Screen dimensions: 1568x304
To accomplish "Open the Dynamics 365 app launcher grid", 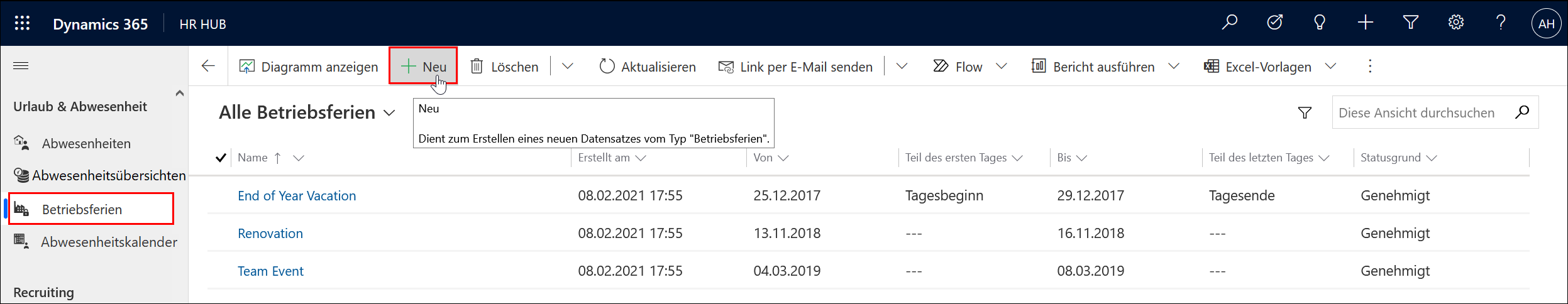I will pyautogui.click(x=22, y=23).
